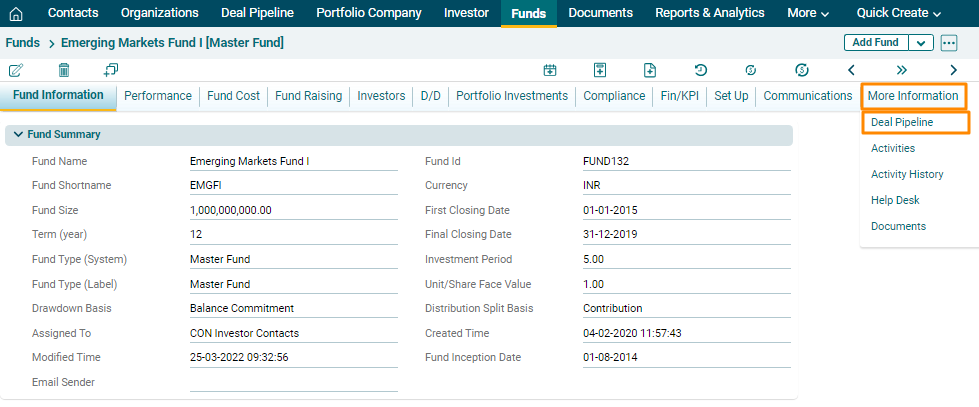Go to next record with right arrow
Screen dimensions: 979x407
pyautogui.click(x=953, y=70)
